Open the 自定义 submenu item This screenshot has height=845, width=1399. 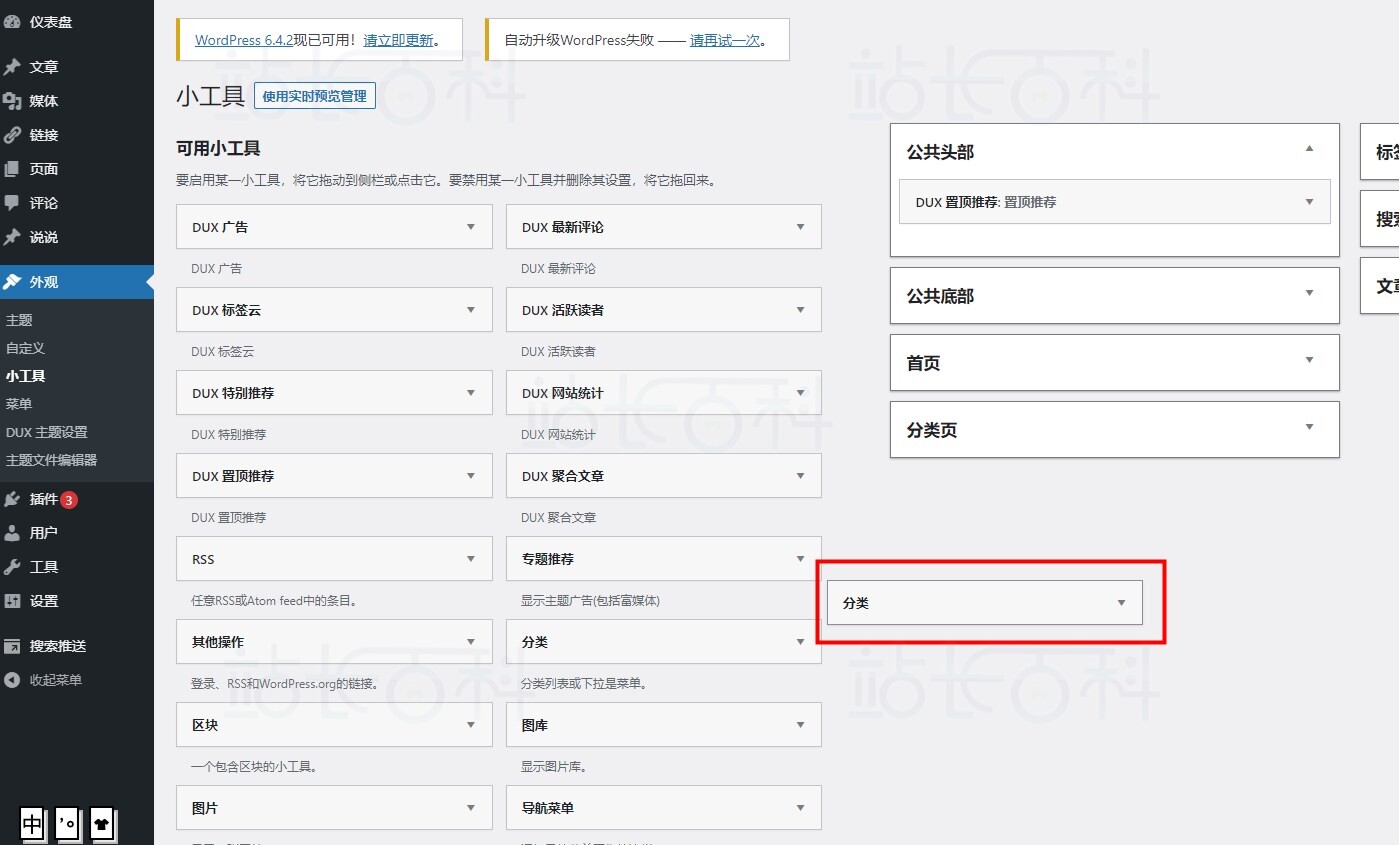[25, 348]
